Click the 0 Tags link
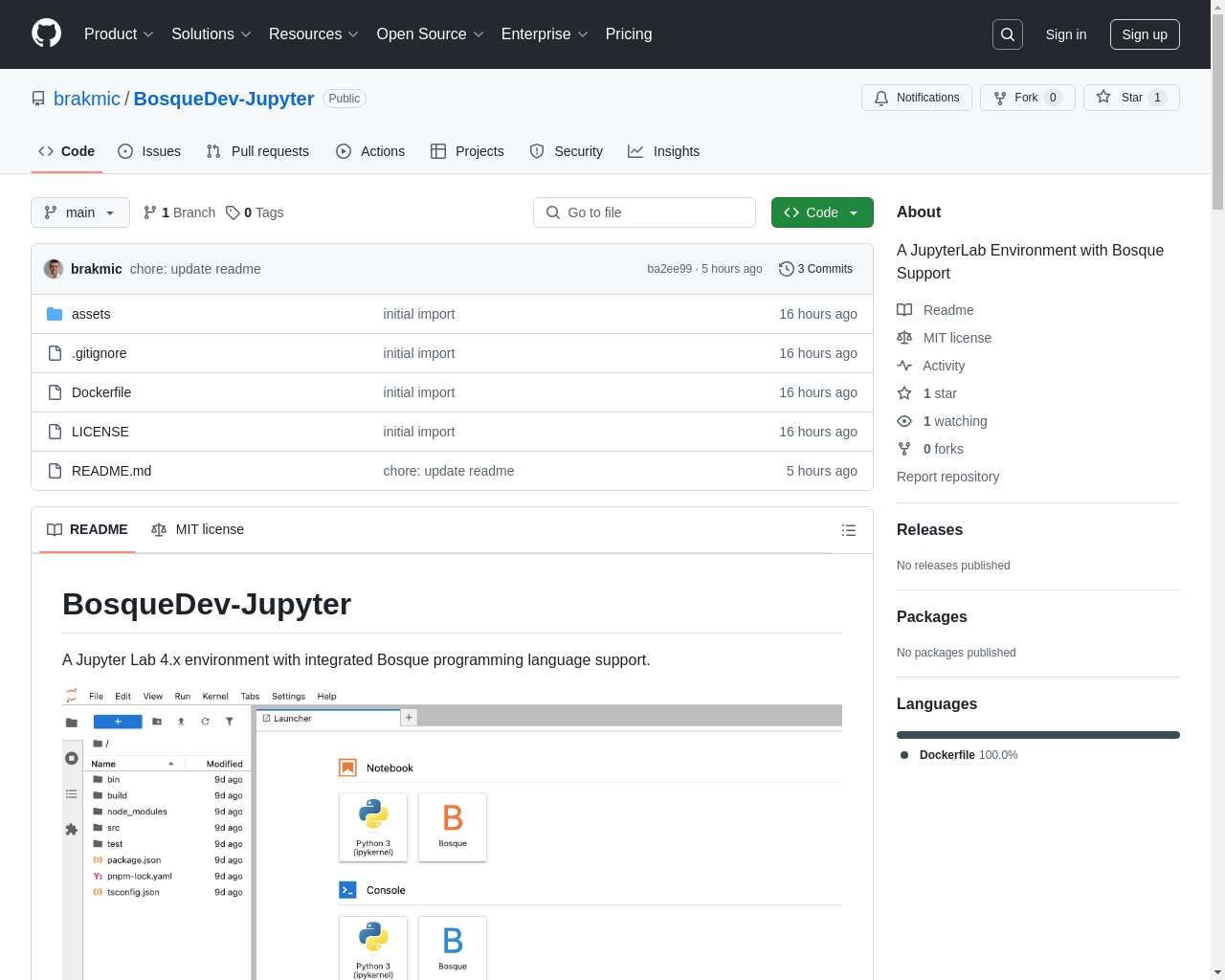This screenshot has width=1225, height=980. point(255,212)
